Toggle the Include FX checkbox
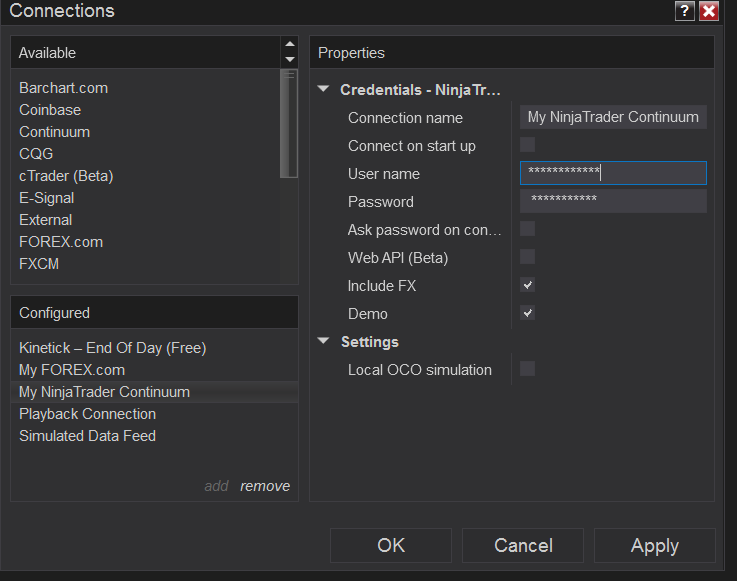 [x=527, y=285]
